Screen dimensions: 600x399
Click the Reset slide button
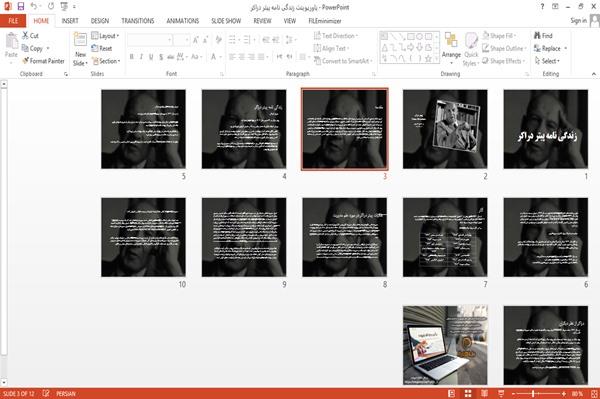102,48
